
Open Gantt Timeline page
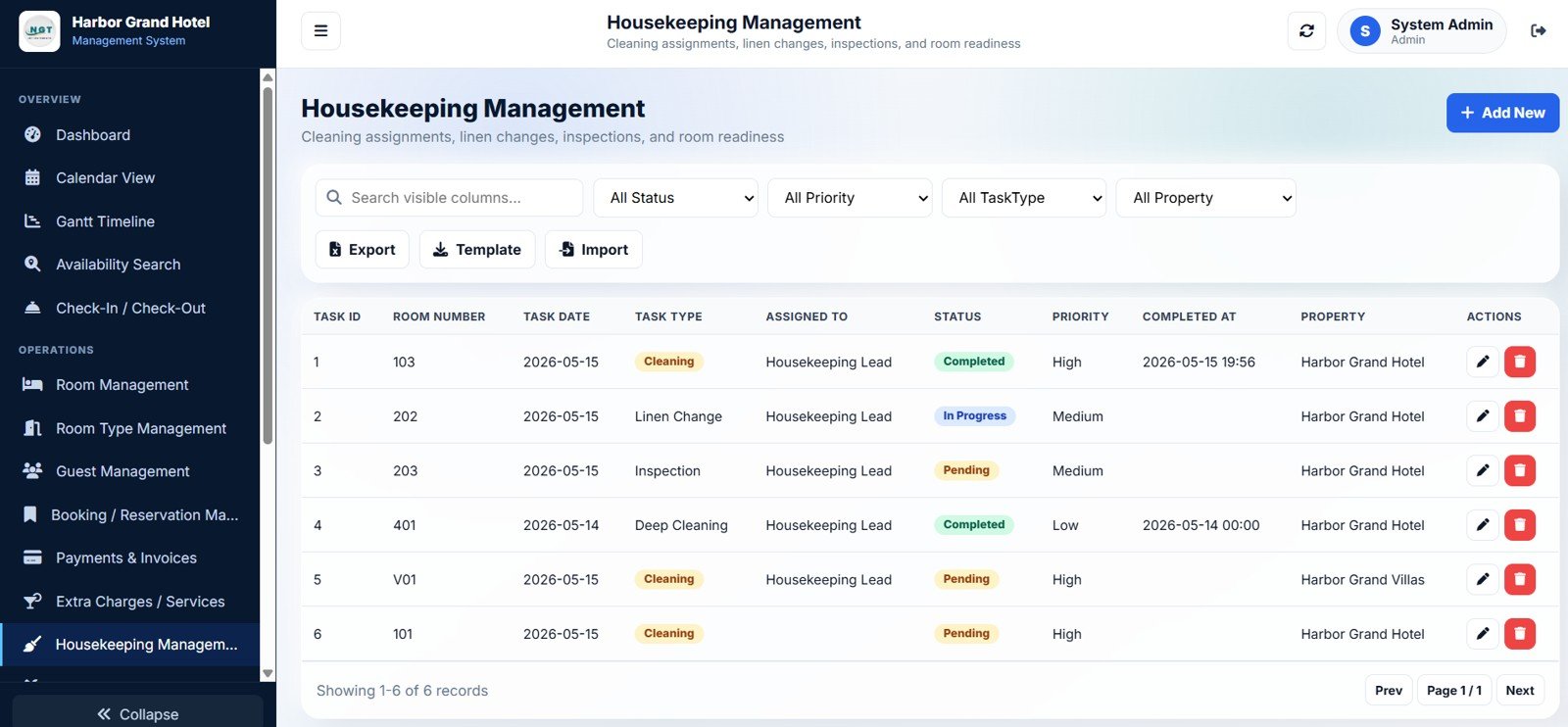[x=129, y=221]
